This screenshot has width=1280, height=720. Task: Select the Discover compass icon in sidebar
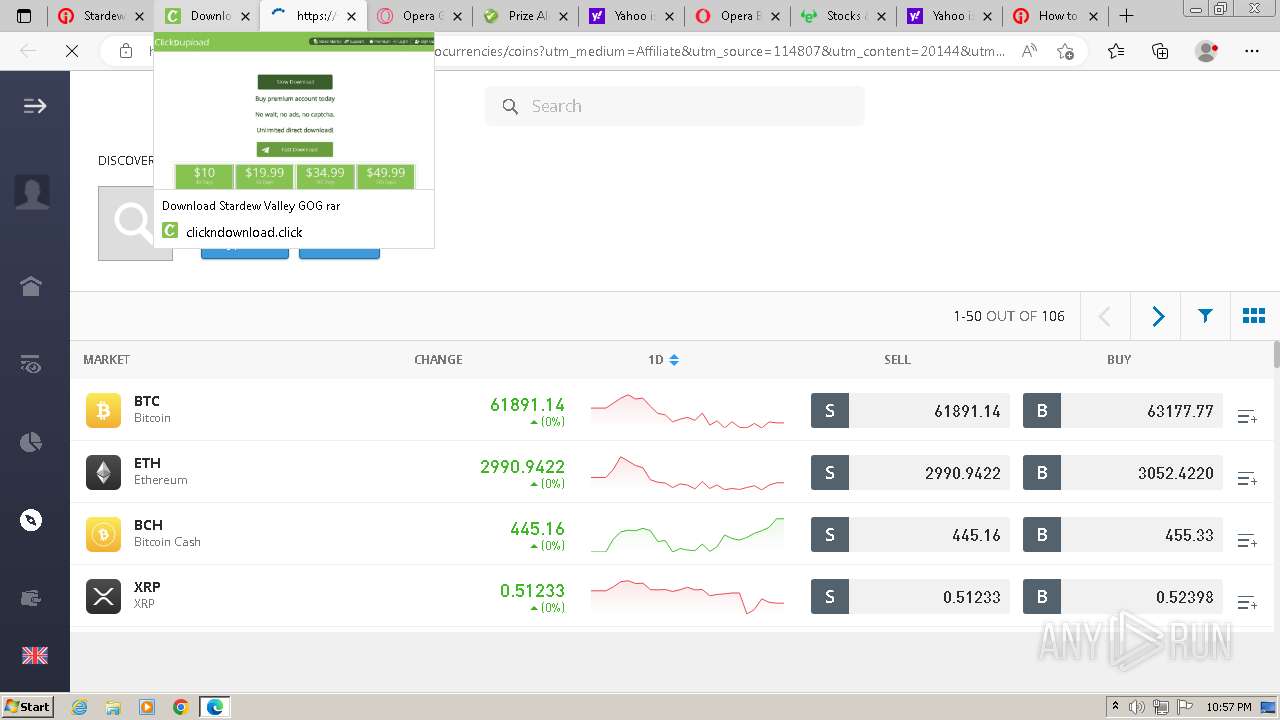(x=31, y=520)
